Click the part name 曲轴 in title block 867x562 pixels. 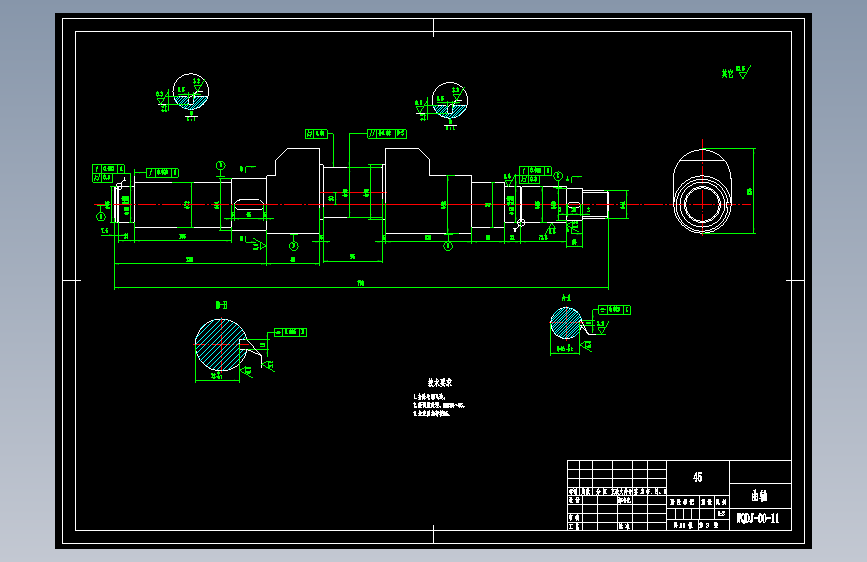click(x=759, y=496)
